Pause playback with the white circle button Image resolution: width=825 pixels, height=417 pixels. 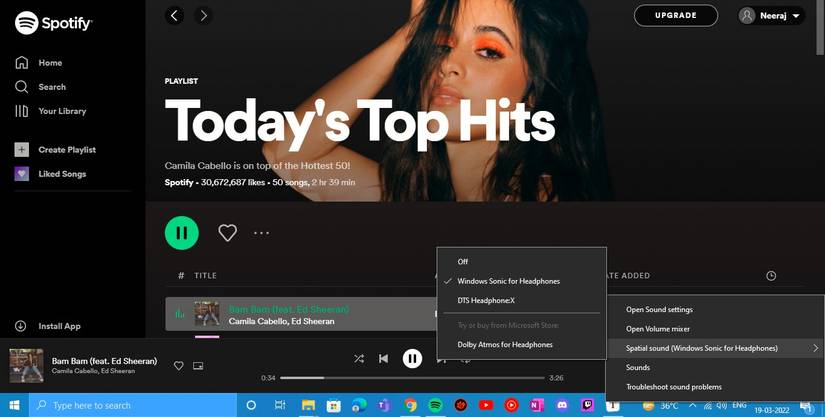[412, 359]
